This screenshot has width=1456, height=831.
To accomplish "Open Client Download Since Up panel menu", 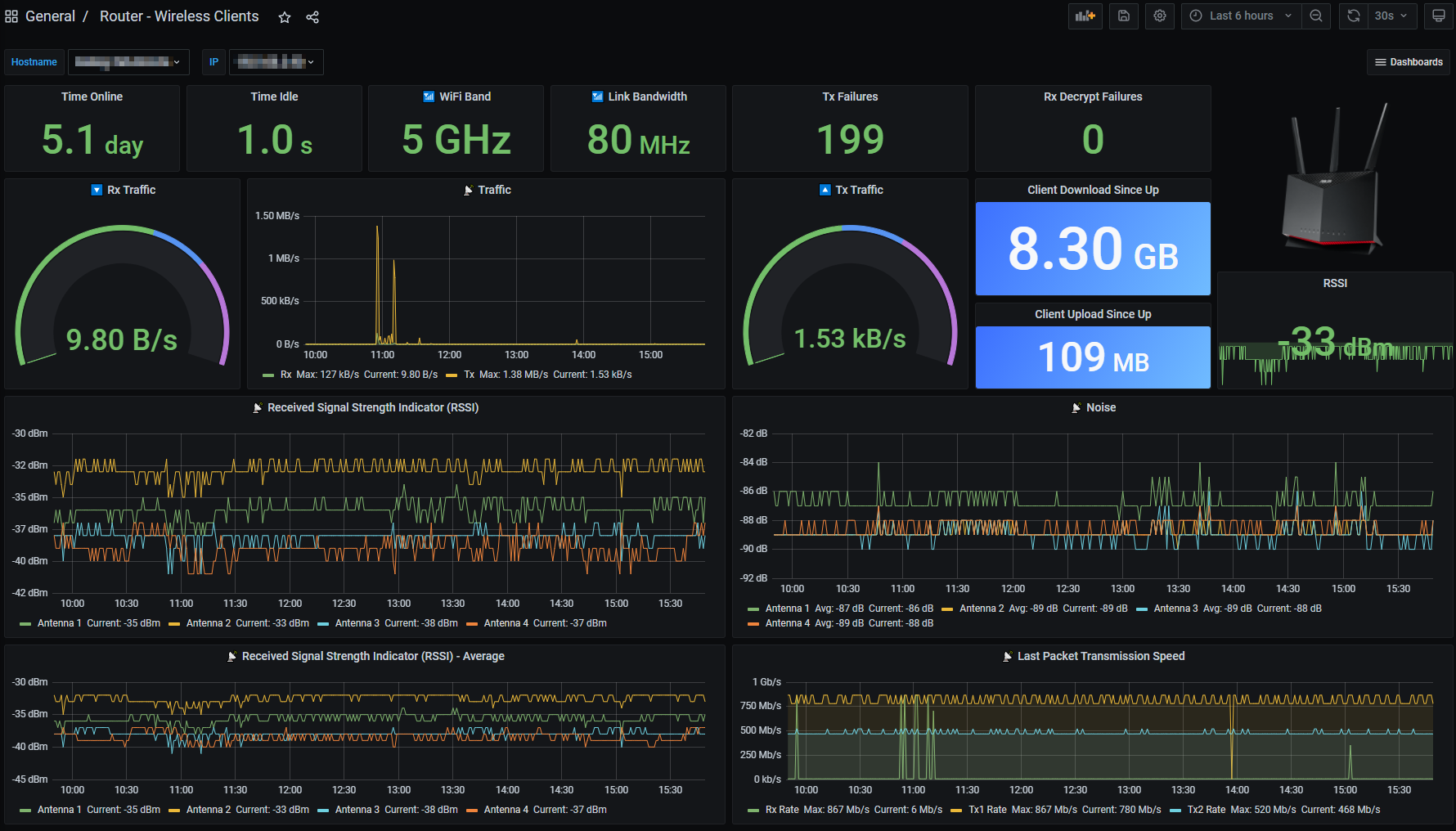I will 1093,190.
